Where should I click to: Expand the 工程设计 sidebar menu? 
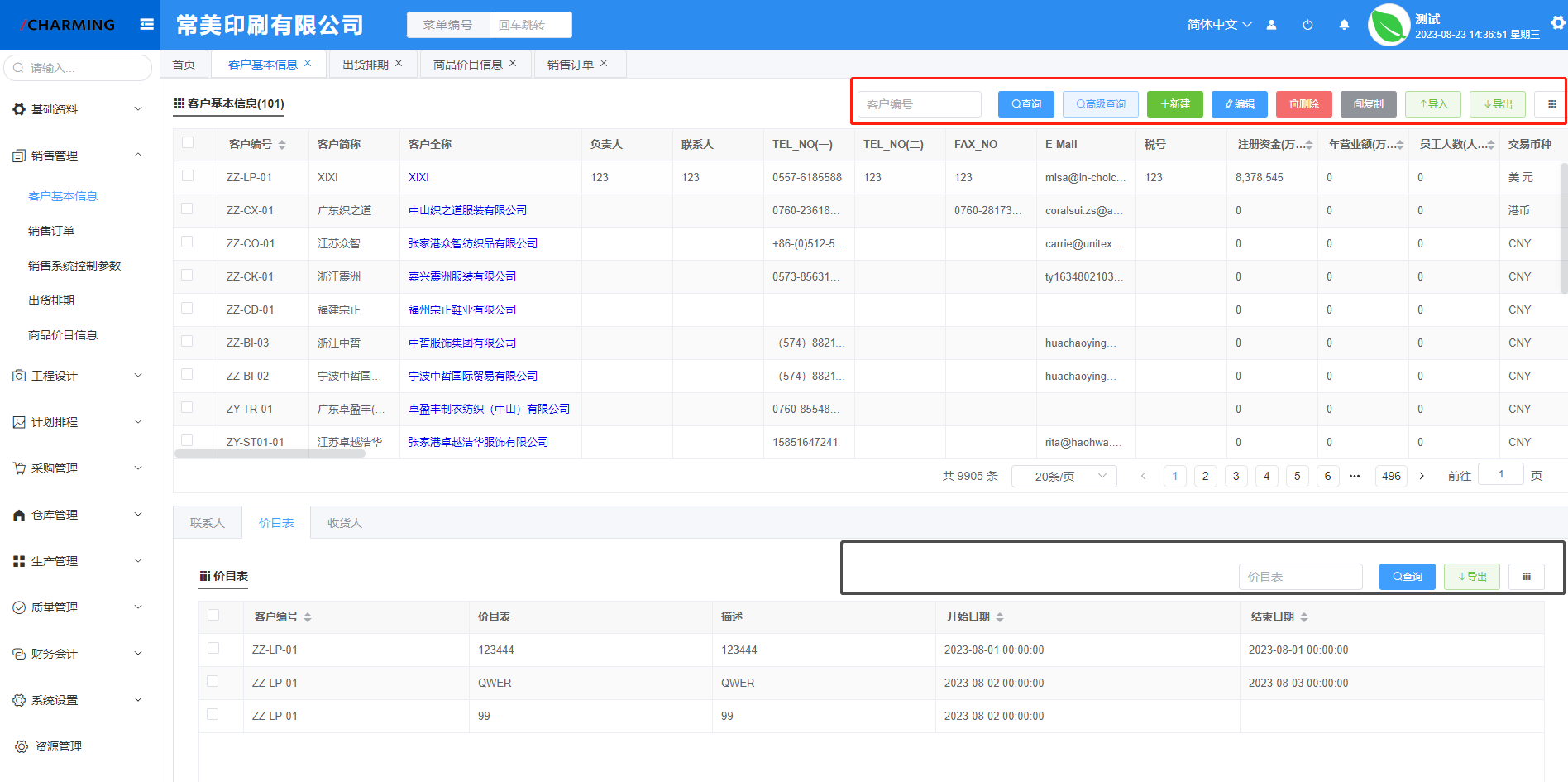tap(80, 376)
